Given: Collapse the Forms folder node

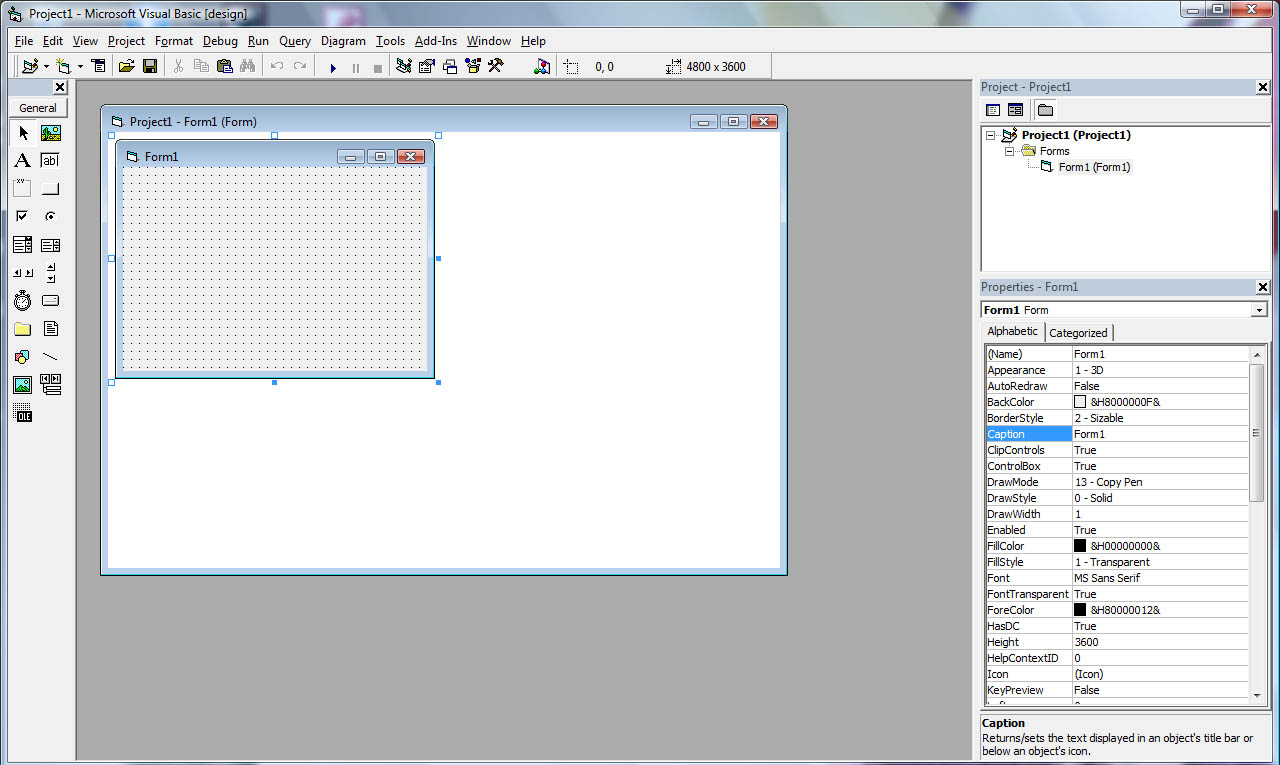Looking at the screenshot, I should [1009, 151].
